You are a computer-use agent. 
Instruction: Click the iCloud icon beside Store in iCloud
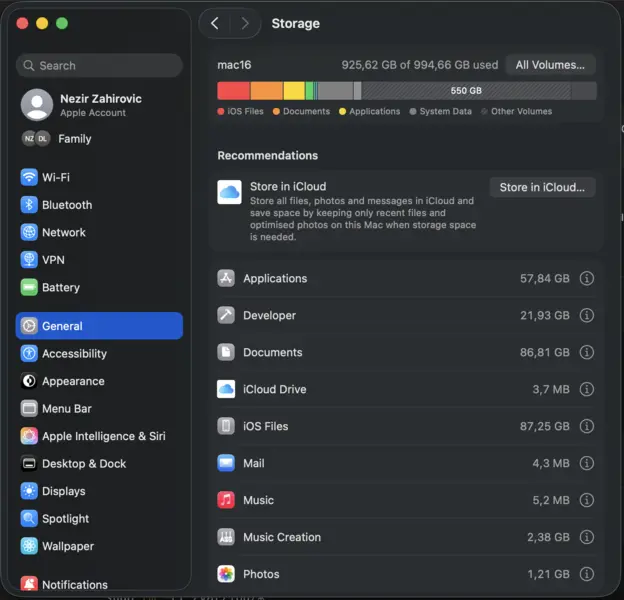[229, 192]
